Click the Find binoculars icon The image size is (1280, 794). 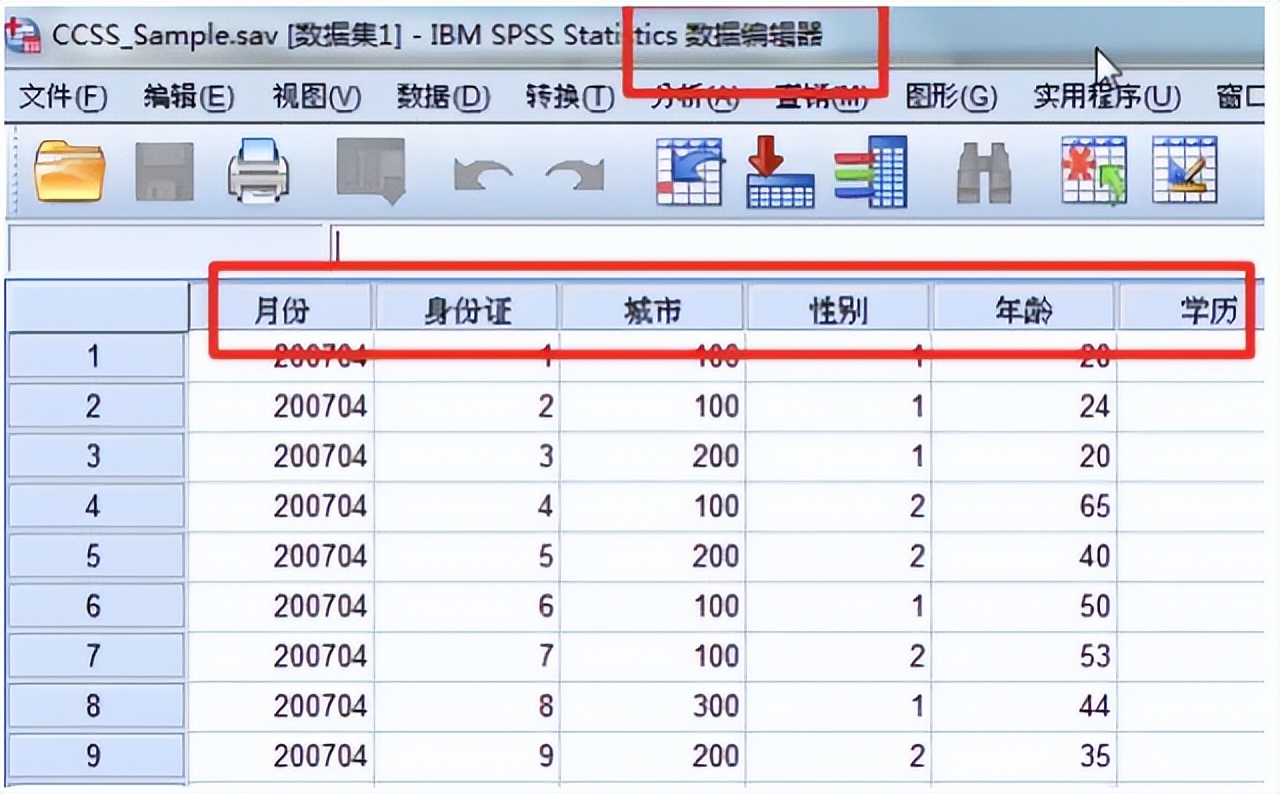click(x=985, y=172)
